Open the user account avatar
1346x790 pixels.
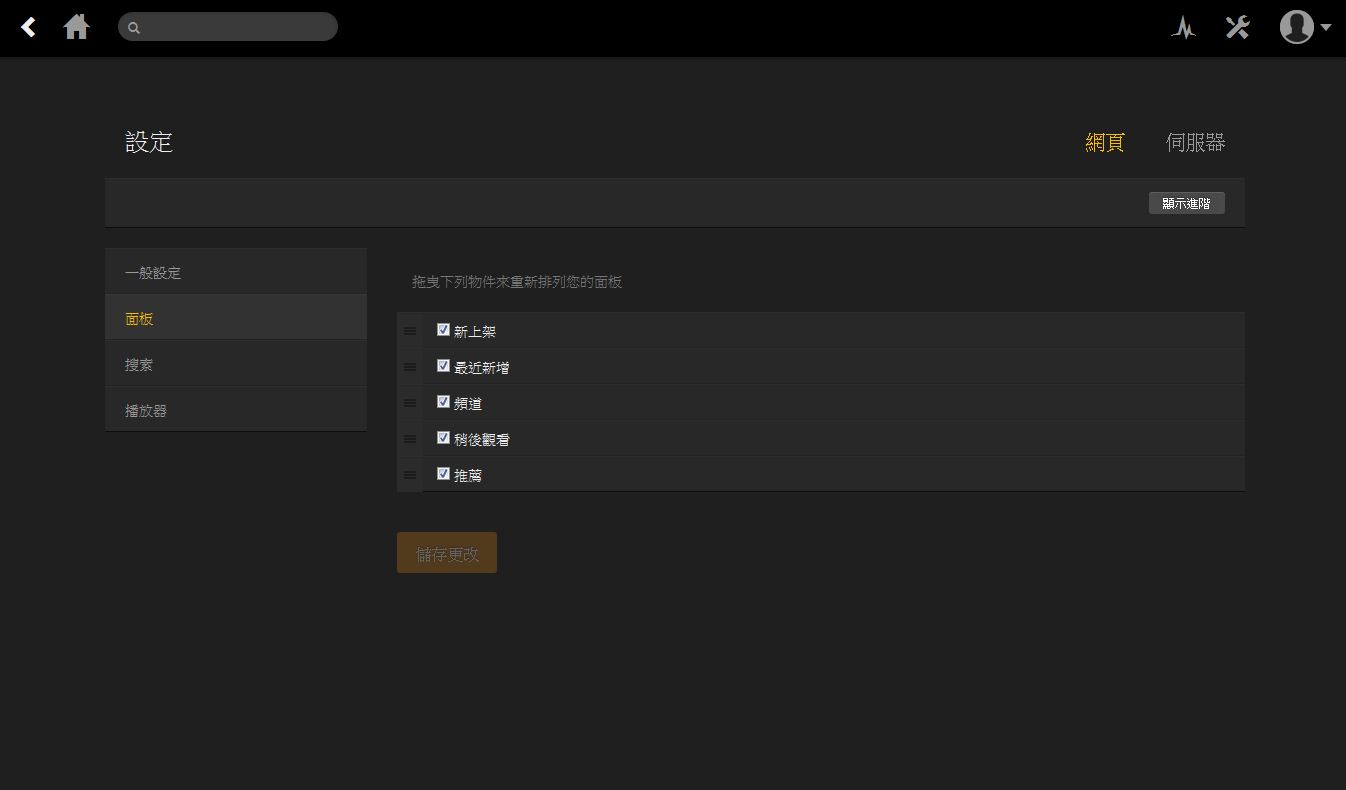1296,27
